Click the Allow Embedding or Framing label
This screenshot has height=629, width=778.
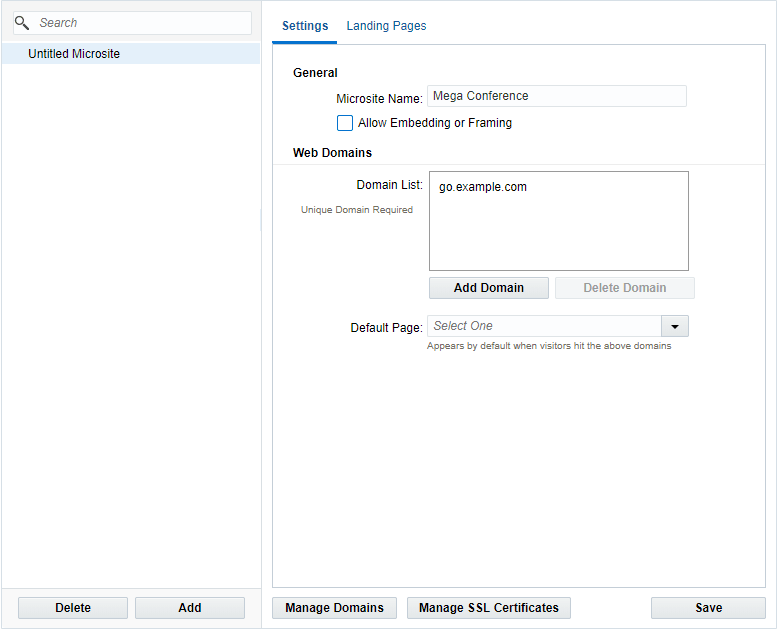[435, 123]
